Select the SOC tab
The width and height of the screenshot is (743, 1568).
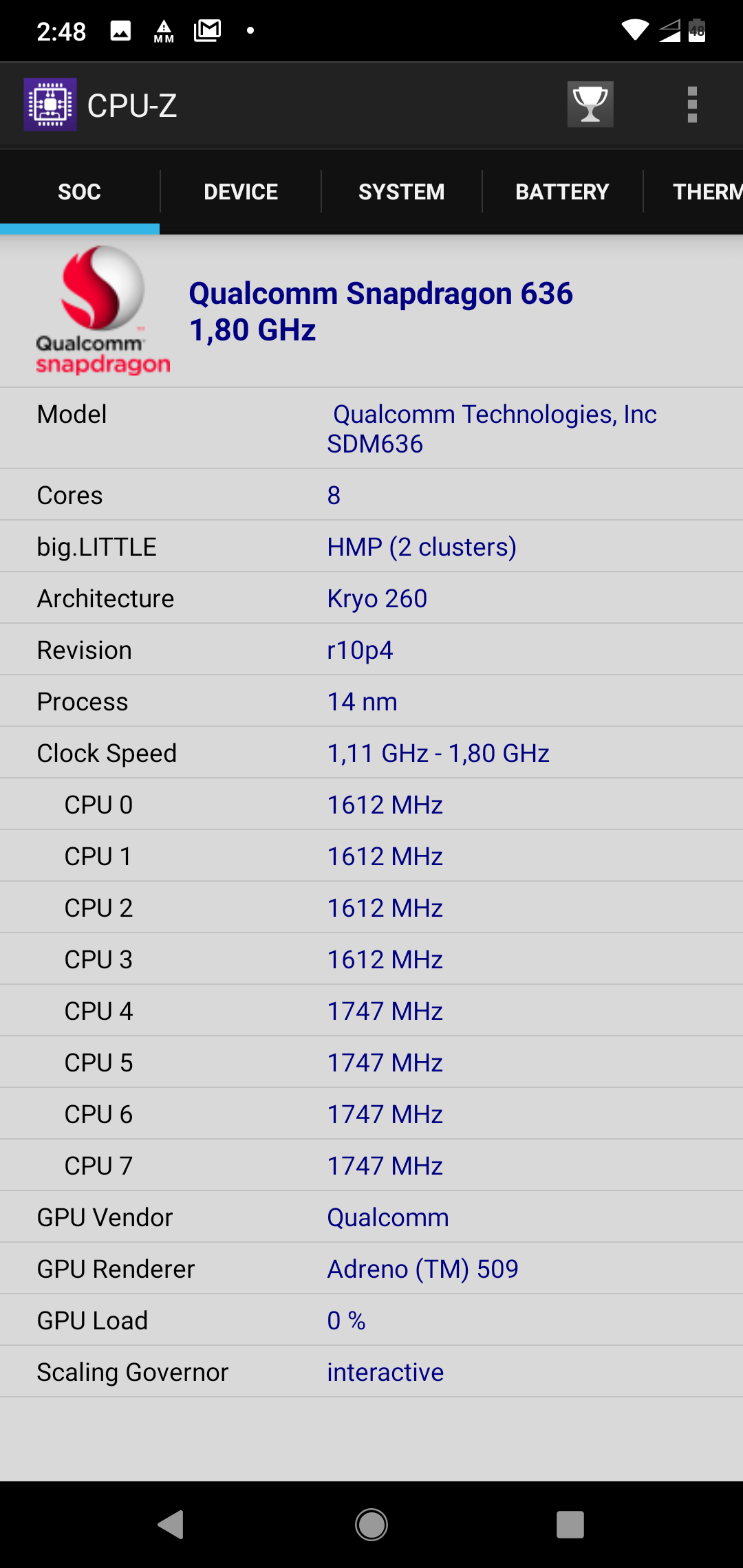coord(80,192)
